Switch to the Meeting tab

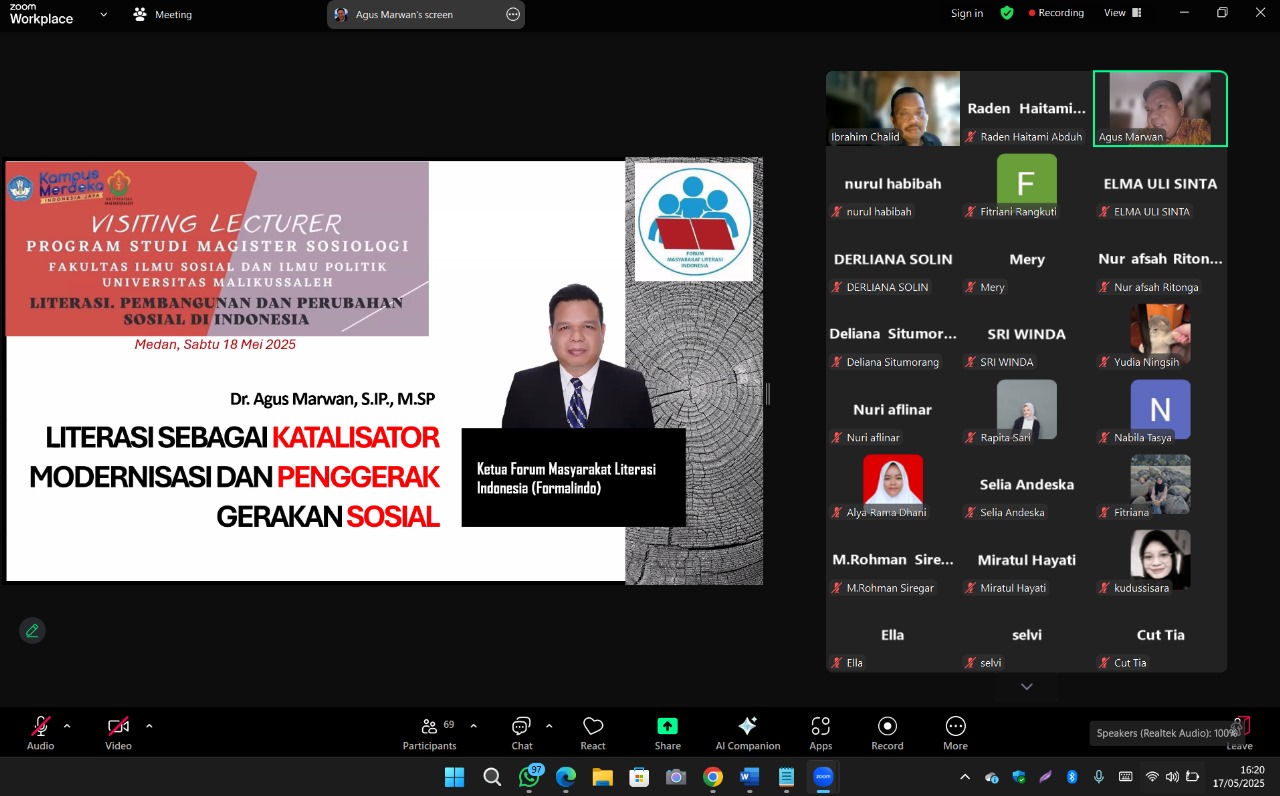point(162,15)
